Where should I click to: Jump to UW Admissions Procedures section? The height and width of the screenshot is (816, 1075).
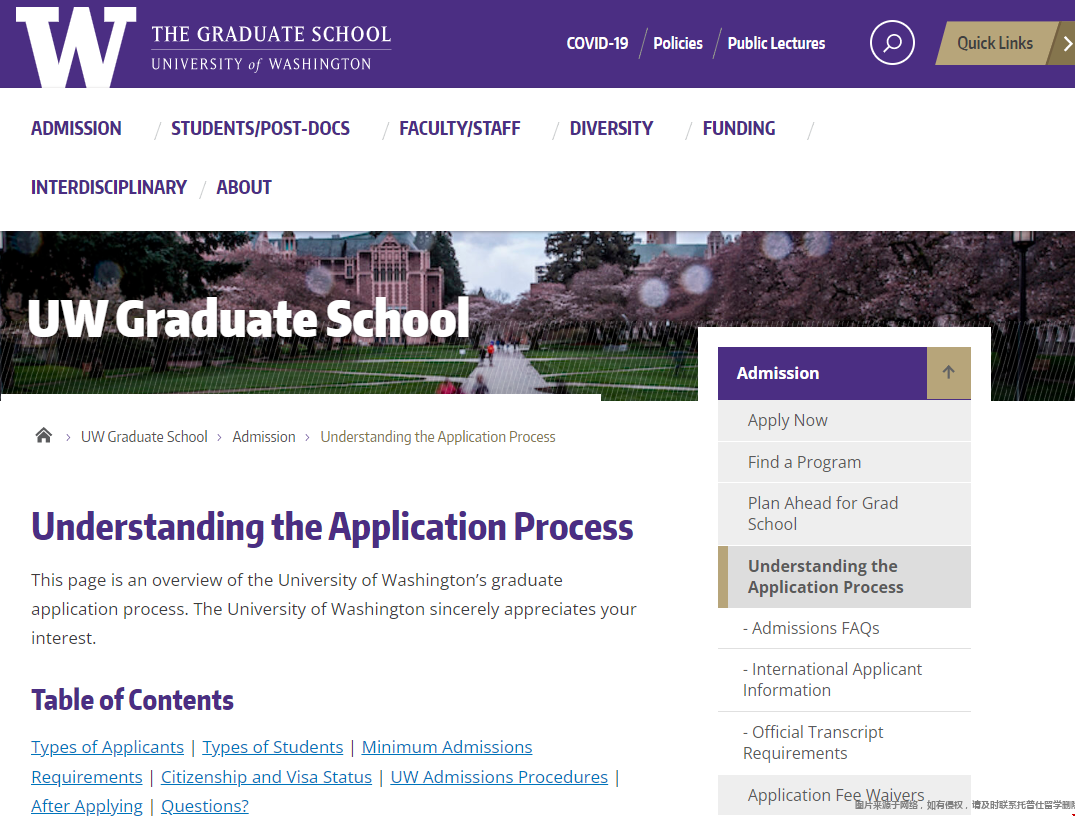click(499, 777)
